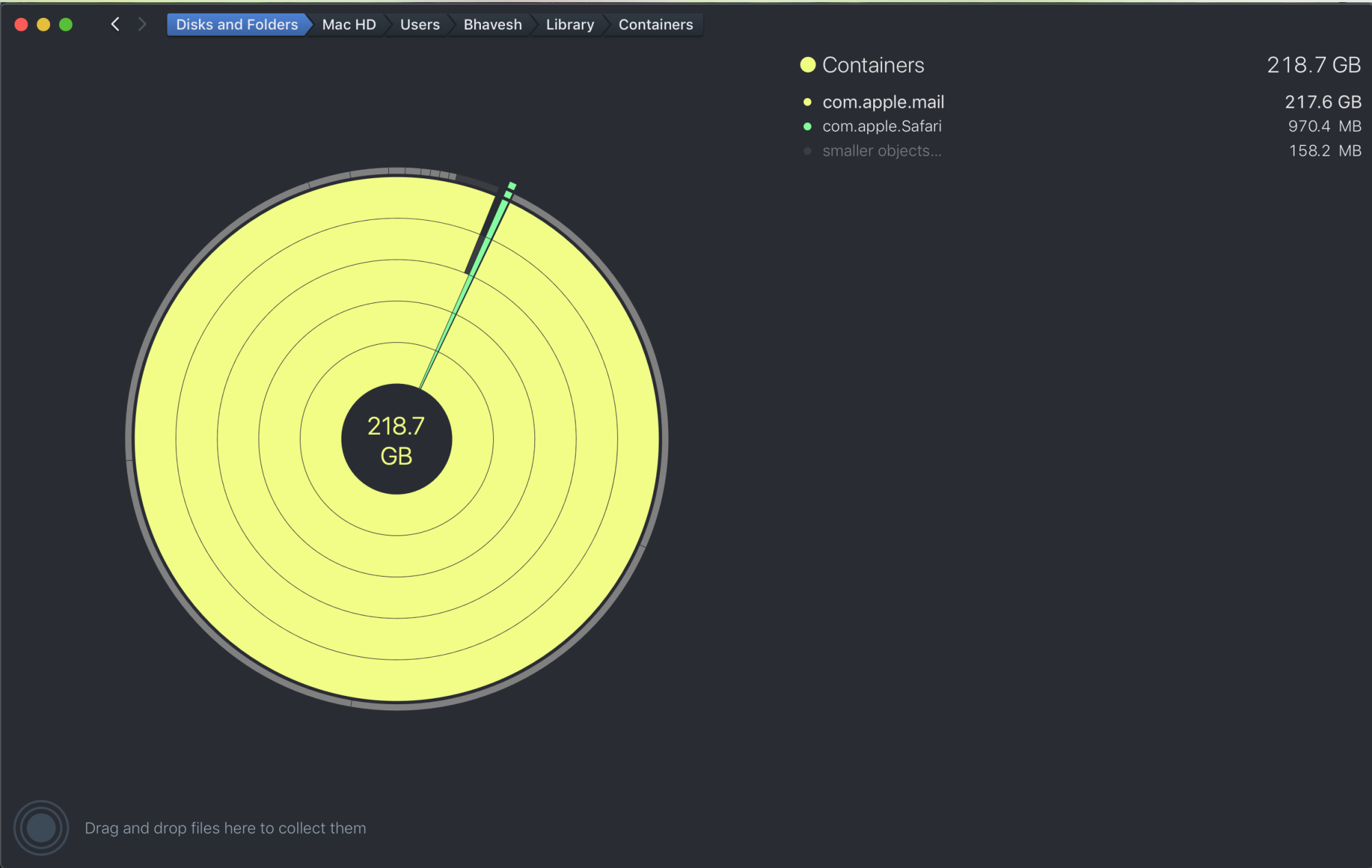This screenshot has width=1372, height=868.
Task: Click Containers breadcrumb segment
Action: click(655, 25)
